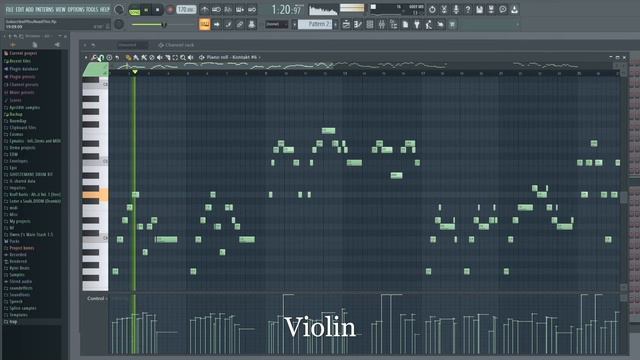Open the Browser view icon

(393, 24)
